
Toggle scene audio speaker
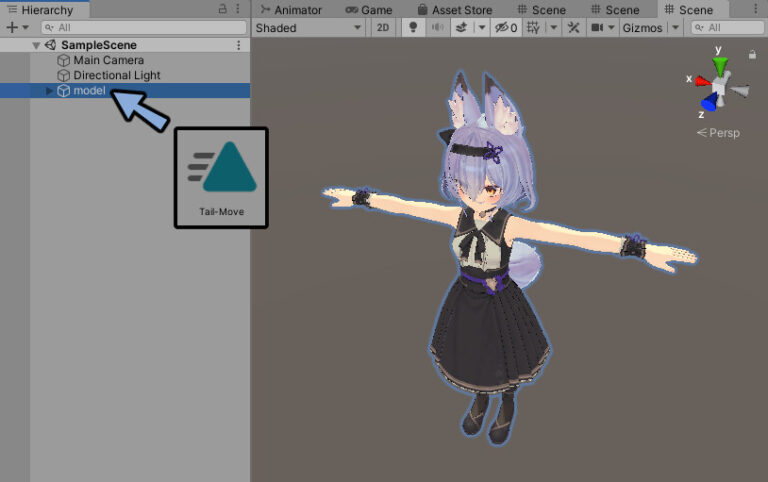click(437, 28)
